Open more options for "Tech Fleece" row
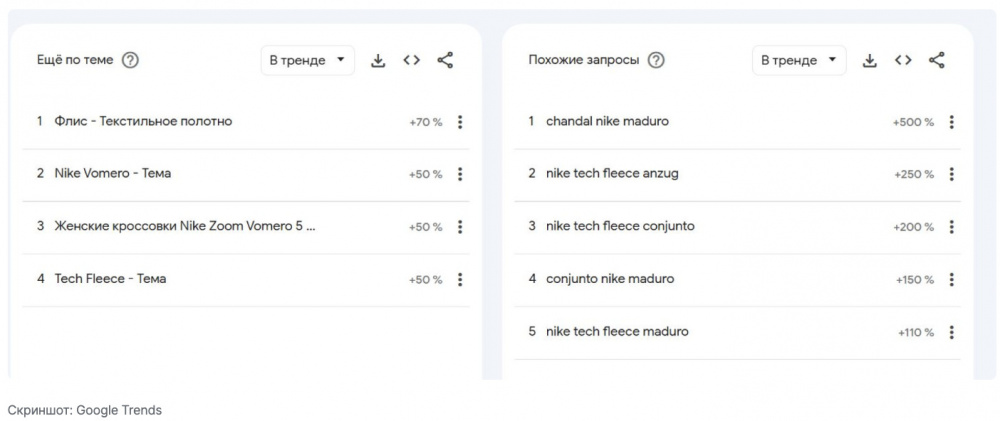The image size is (1000, 421). (x=460, y=279)
